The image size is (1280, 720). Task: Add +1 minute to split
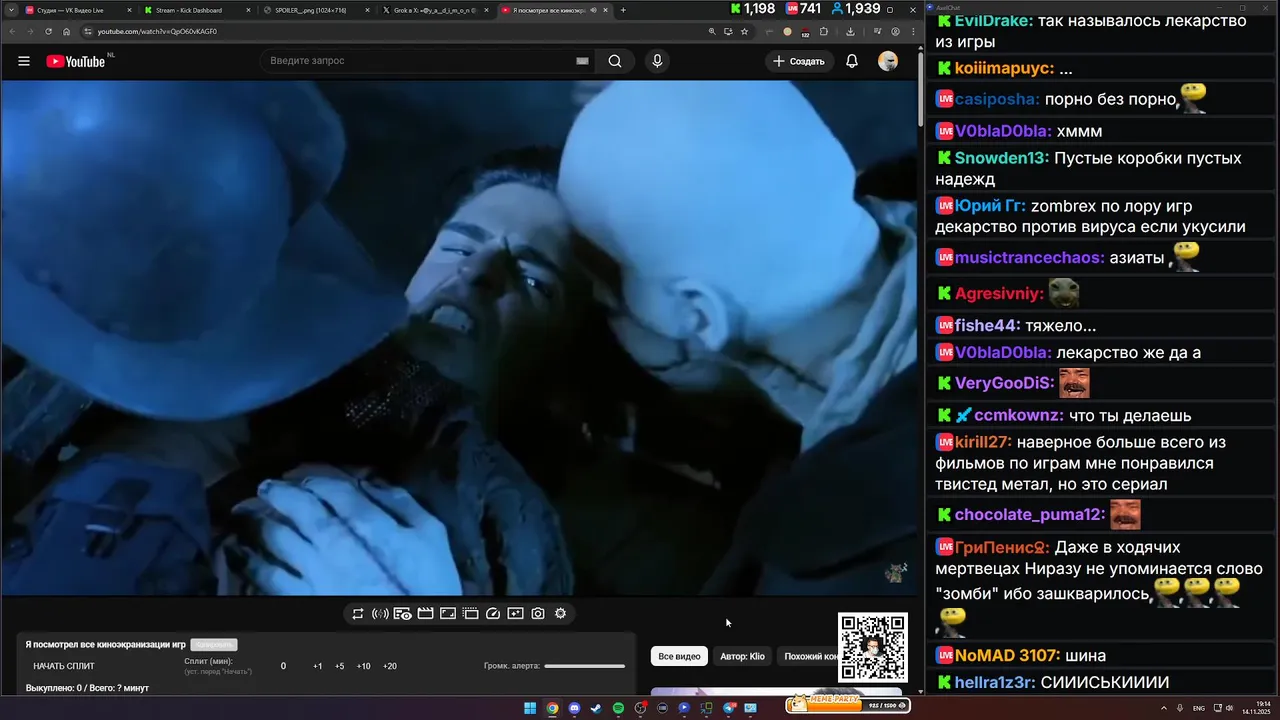(x=318, y=666)
